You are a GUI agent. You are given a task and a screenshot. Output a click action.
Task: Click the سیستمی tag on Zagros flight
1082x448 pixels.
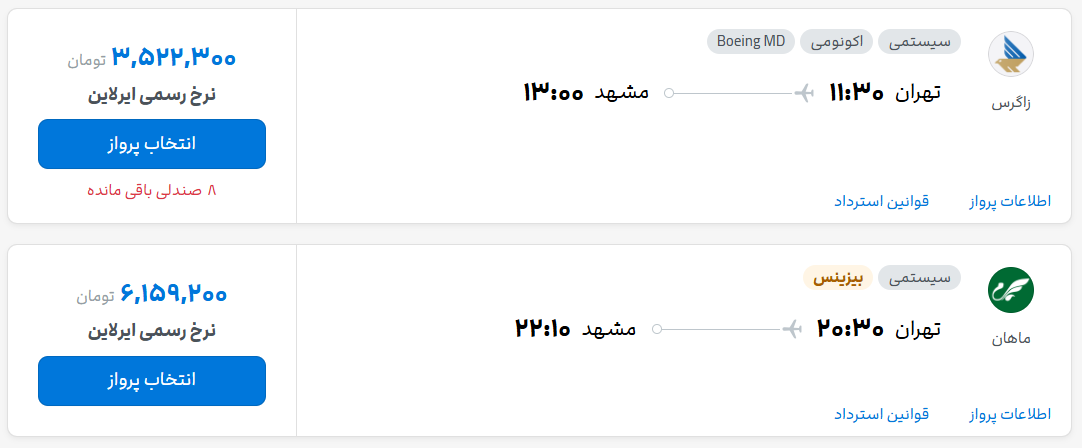[919, 41]
